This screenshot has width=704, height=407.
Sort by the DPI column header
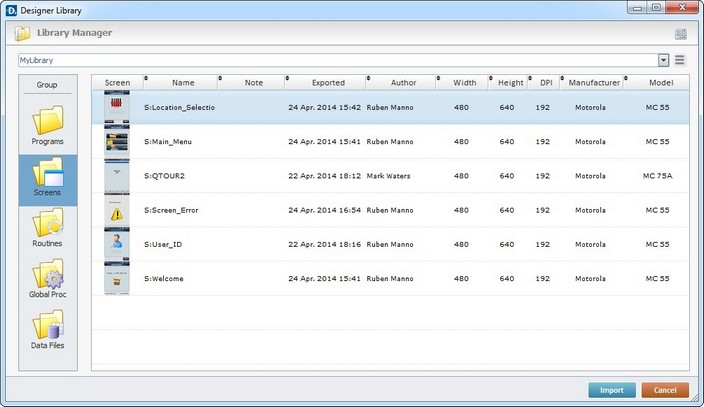[x=546, y=83]
